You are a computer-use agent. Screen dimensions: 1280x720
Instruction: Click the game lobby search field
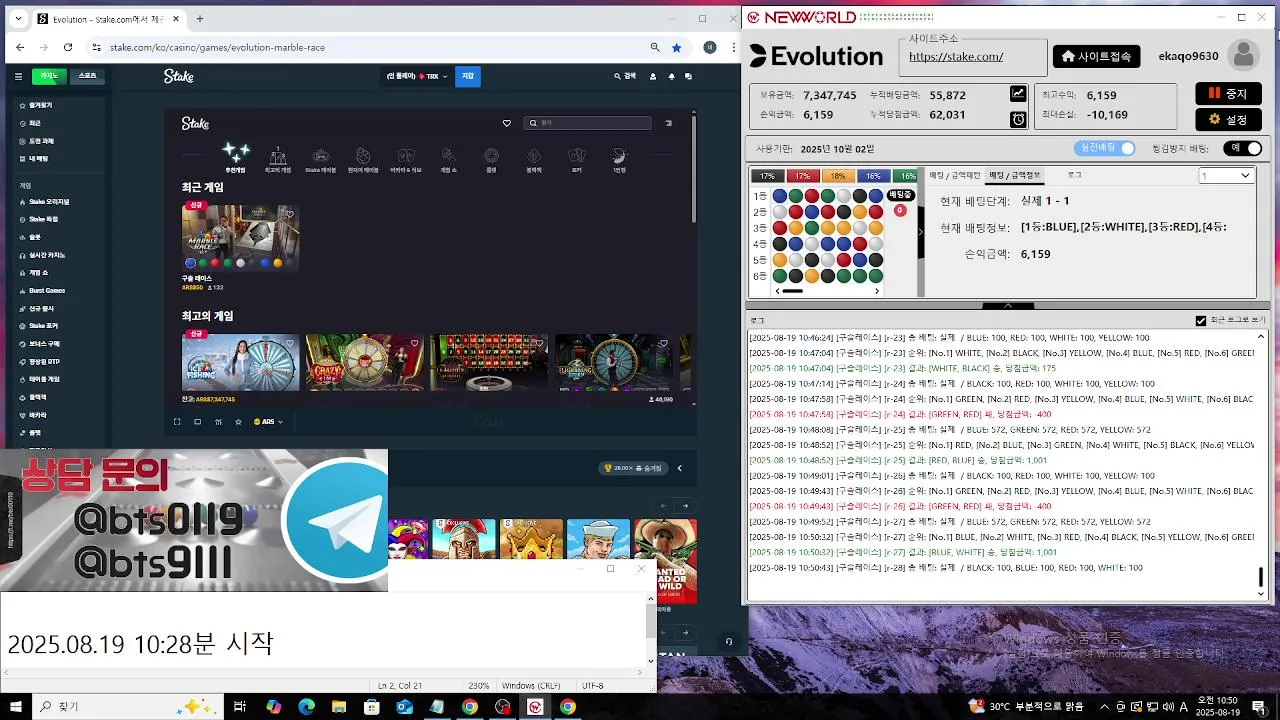[x=587, y=123]
